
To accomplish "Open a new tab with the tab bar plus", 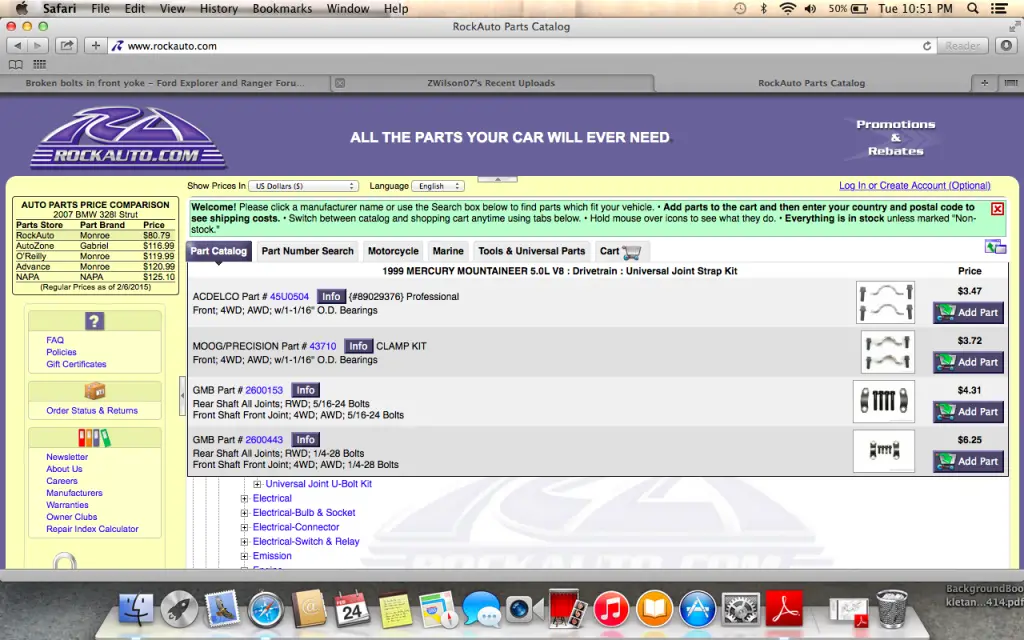I will coord(984,83).
